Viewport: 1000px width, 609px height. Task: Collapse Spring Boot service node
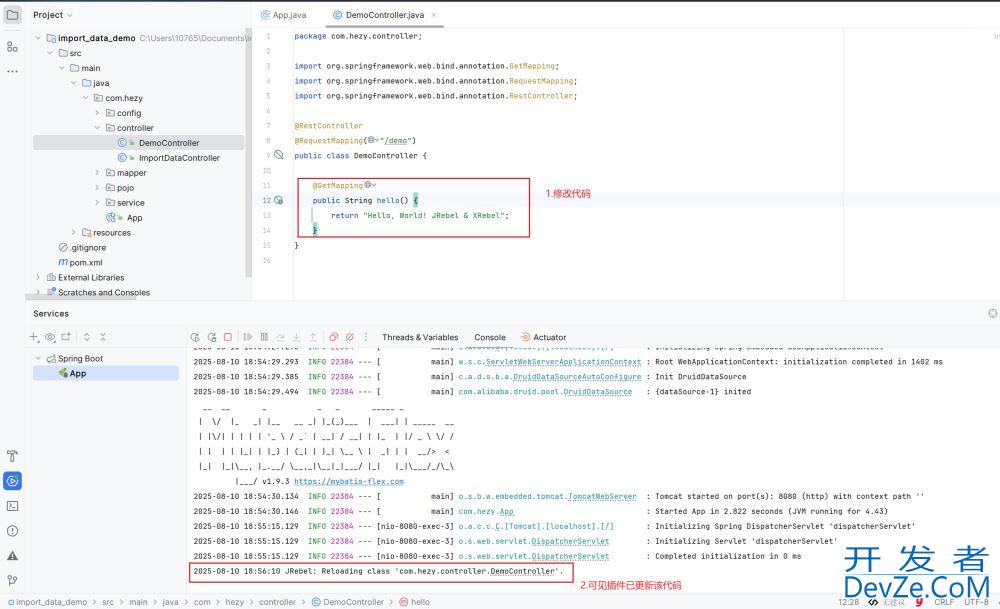point(38,358)
